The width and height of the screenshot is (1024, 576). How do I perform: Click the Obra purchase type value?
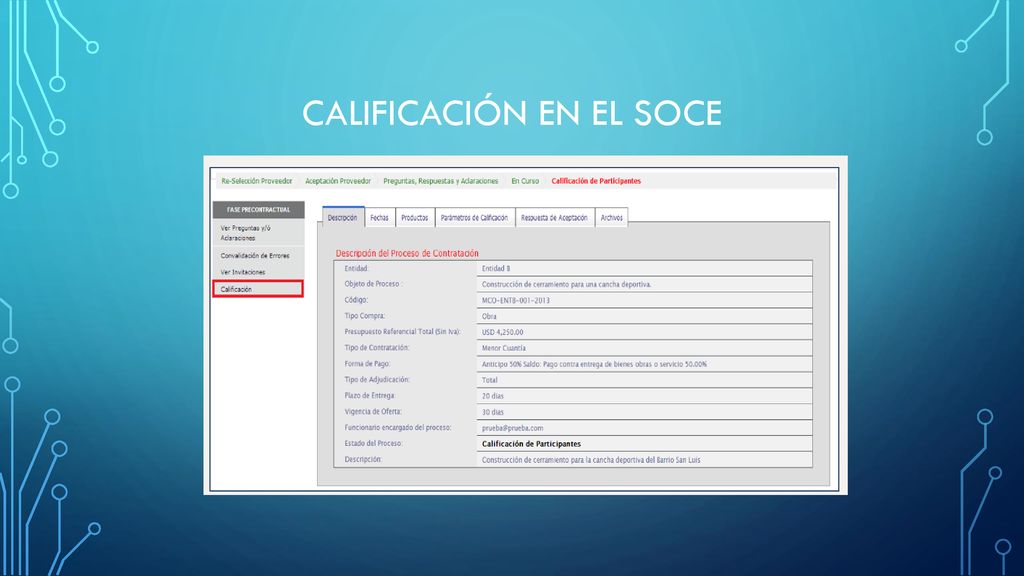coord(489,316)
